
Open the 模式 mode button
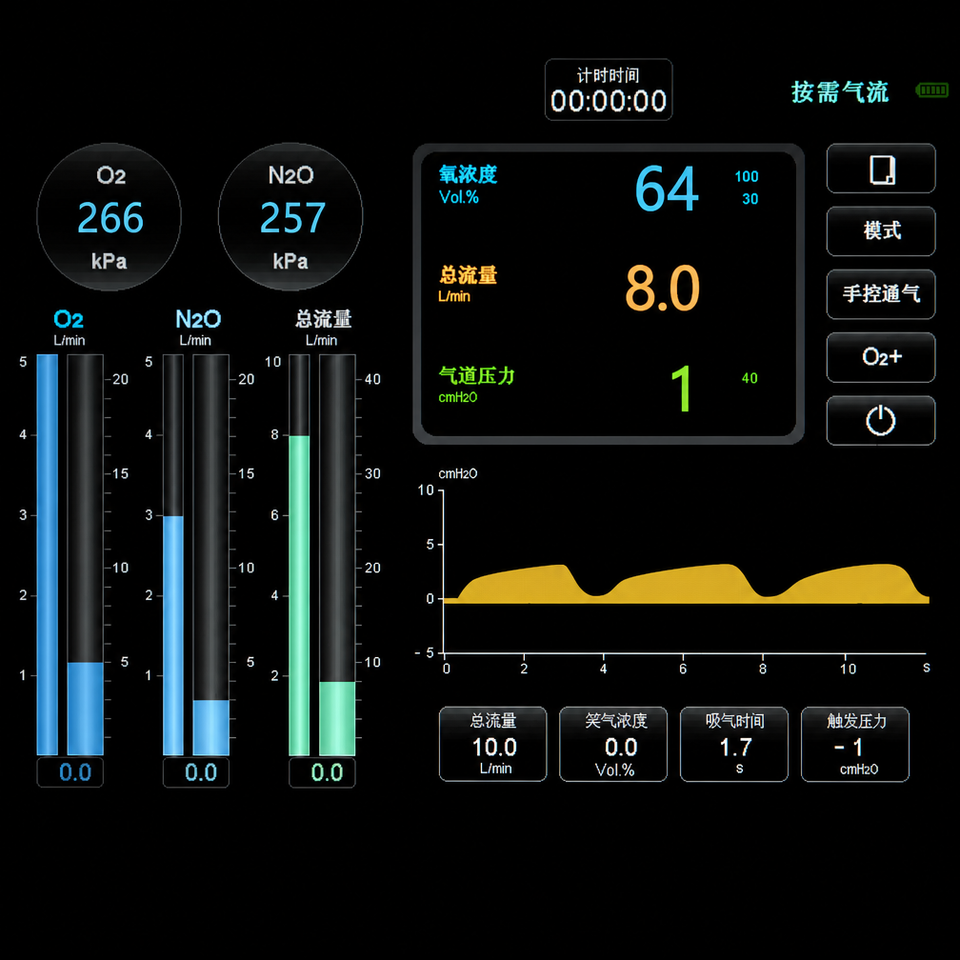point(880,231)
